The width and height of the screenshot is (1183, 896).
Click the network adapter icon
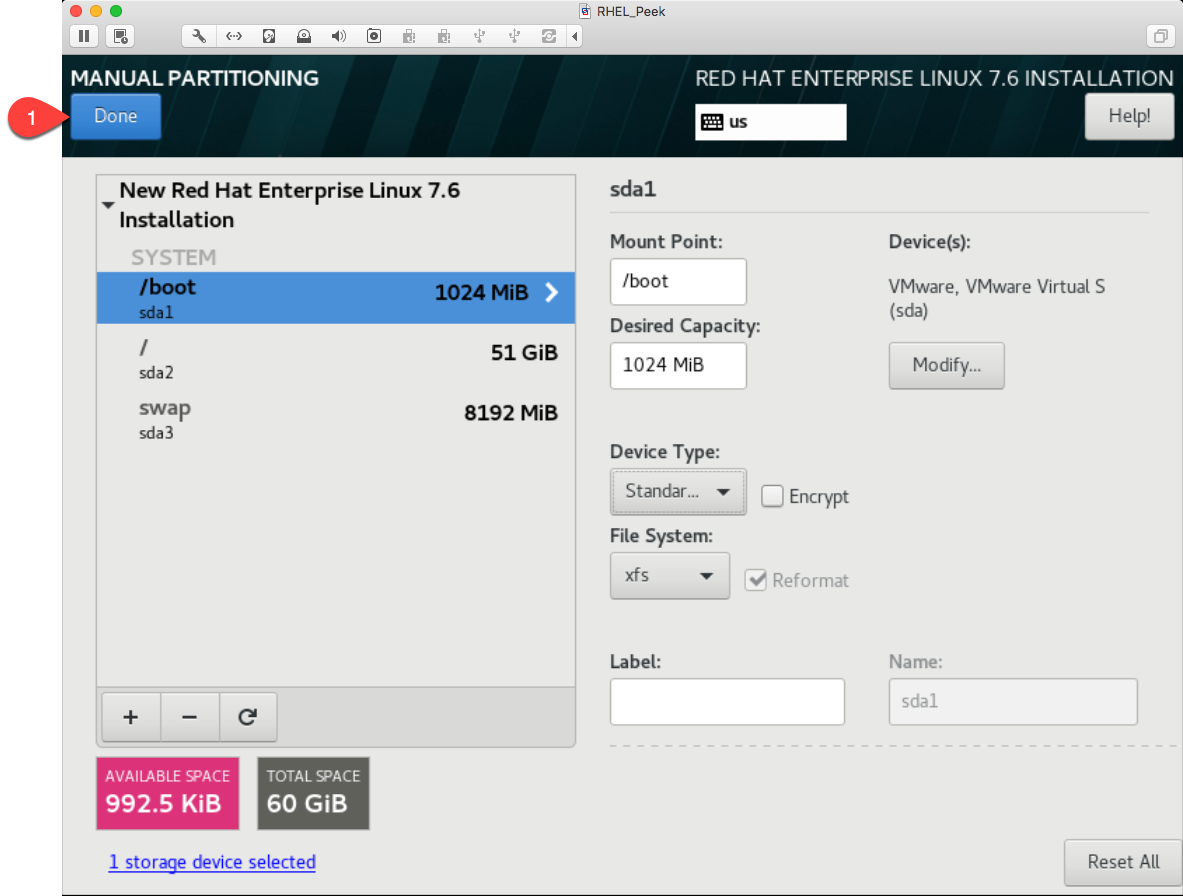pyautogui.click(x=234, y=35)
